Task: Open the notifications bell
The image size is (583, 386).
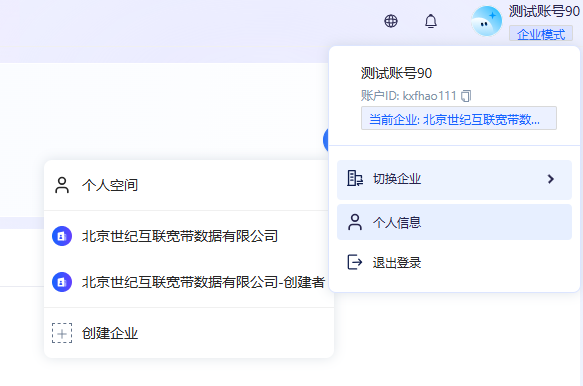Action: coord(431,21)
